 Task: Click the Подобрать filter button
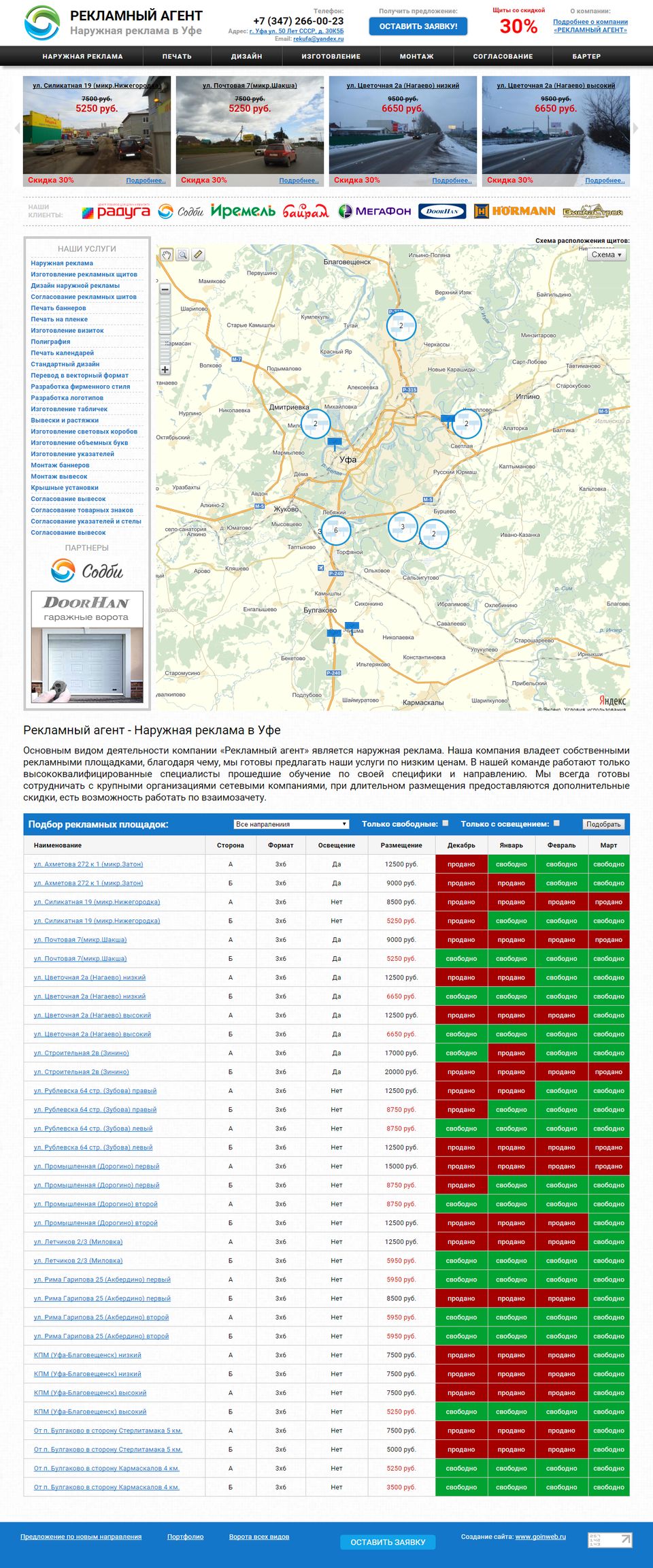coord(604,824)
